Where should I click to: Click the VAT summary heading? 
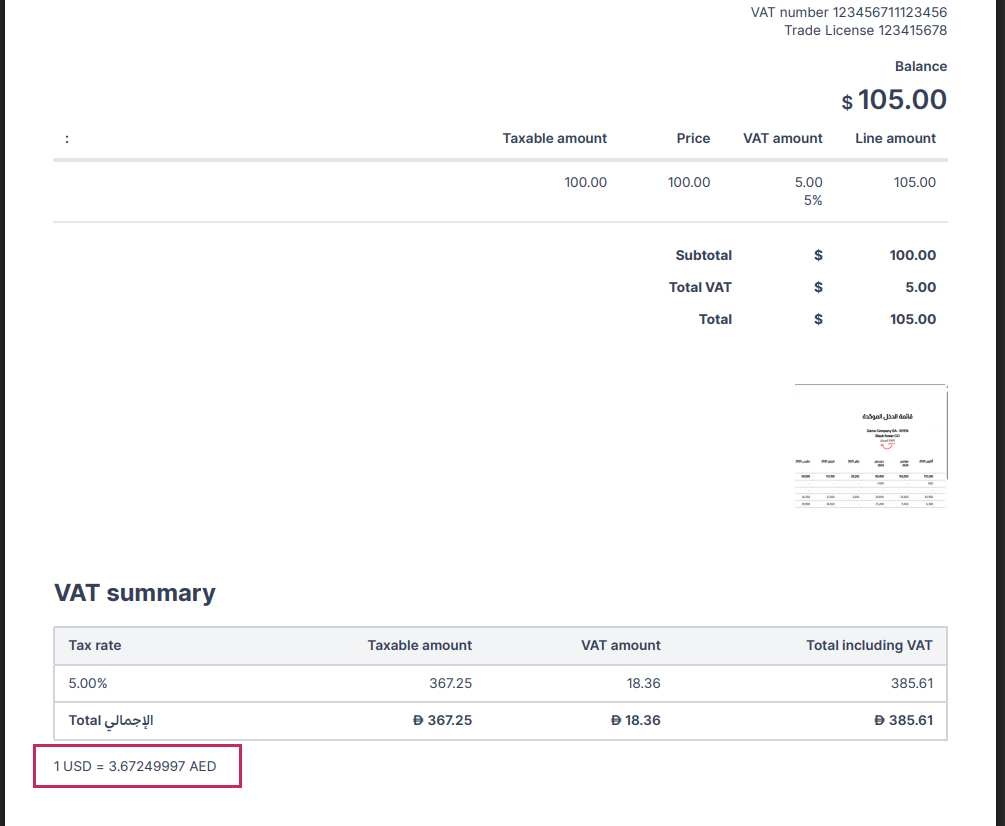(134, 593)
